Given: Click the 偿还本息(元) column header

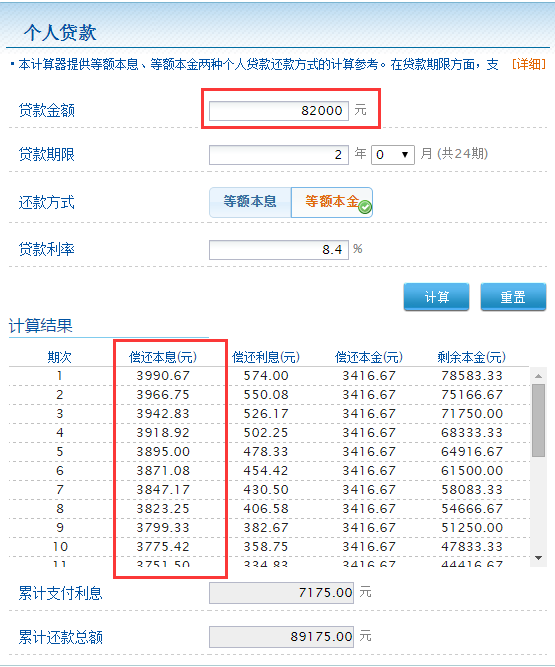Looking at the screenshot, I should (163, 357).
